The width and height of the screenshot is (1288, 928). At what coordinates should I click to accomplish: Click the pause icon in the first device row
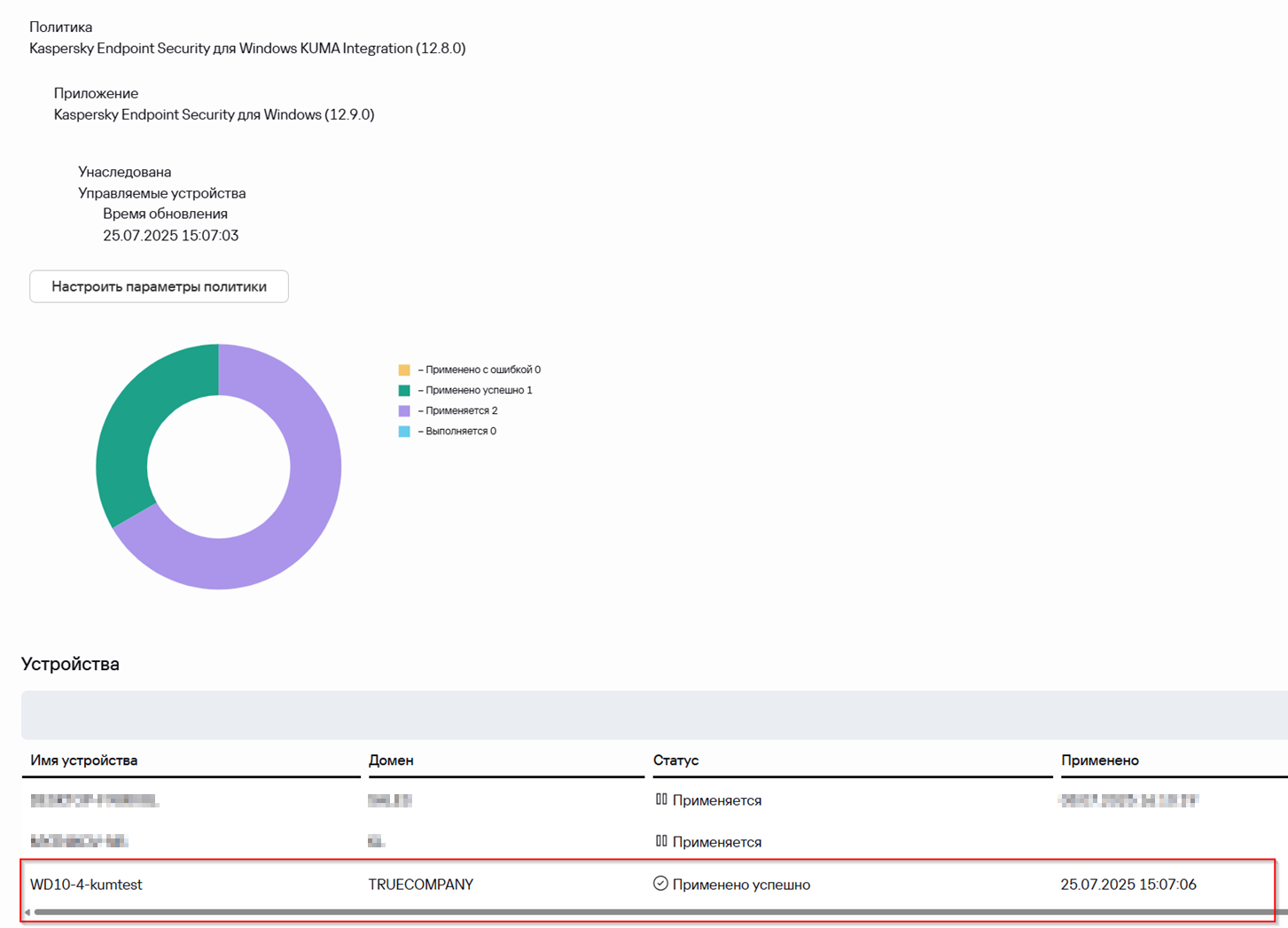point(661,799)
